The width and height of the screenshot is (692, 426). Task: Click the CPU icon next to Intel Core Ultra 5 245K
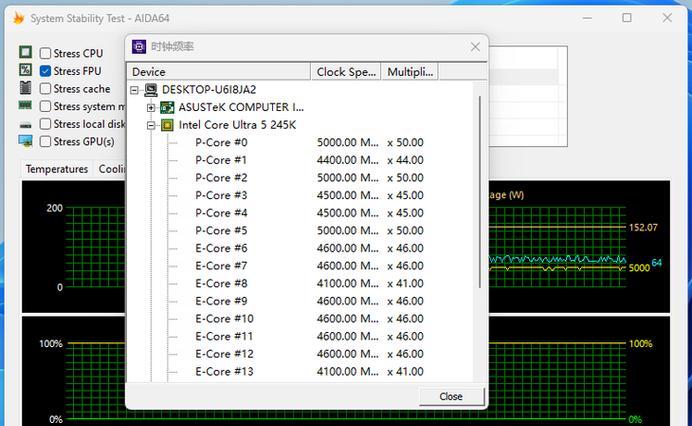pyautogui.click(x=167, y=125)
